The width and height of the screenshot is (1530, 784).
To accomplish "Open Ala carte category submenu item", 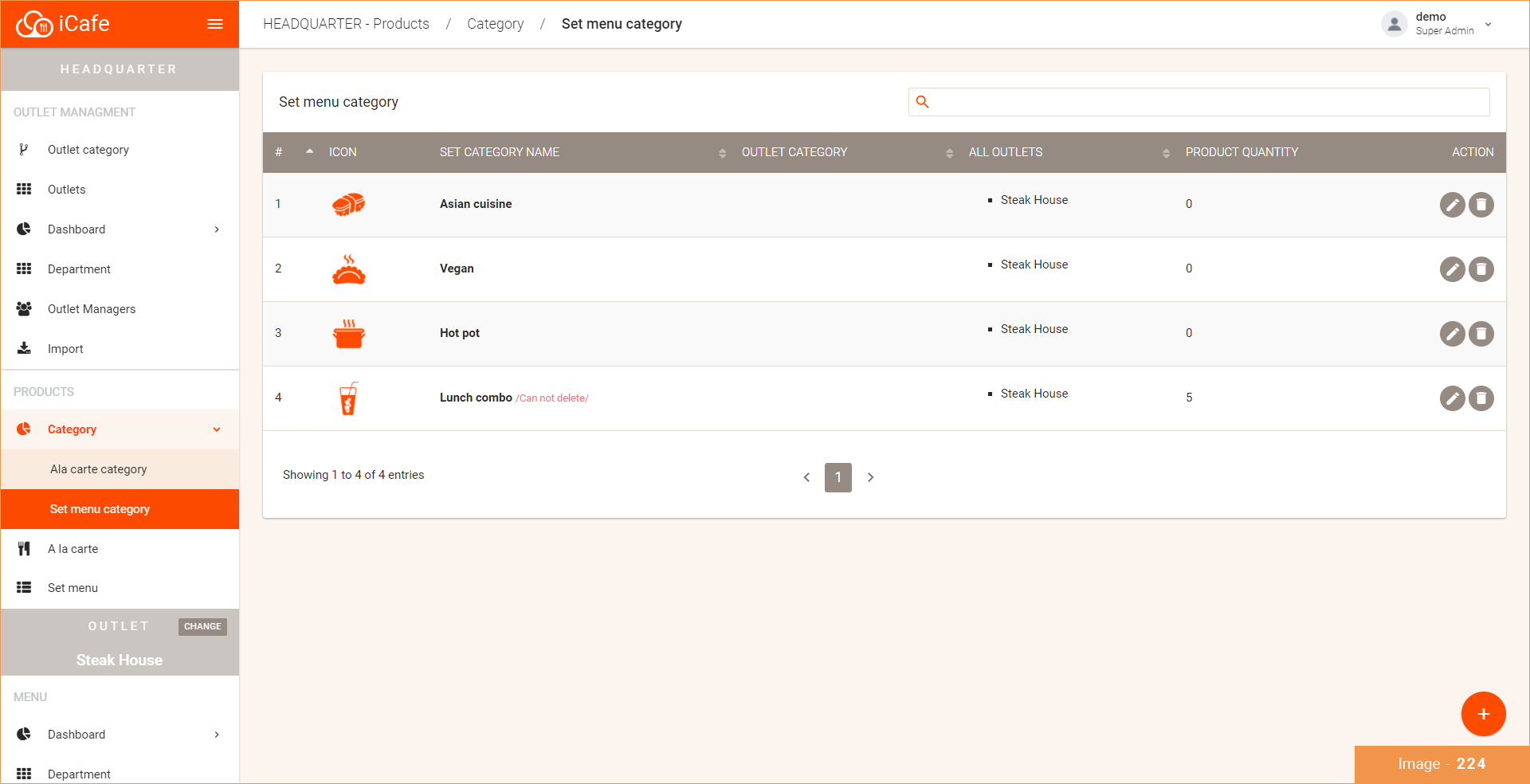I will point(120,469).
